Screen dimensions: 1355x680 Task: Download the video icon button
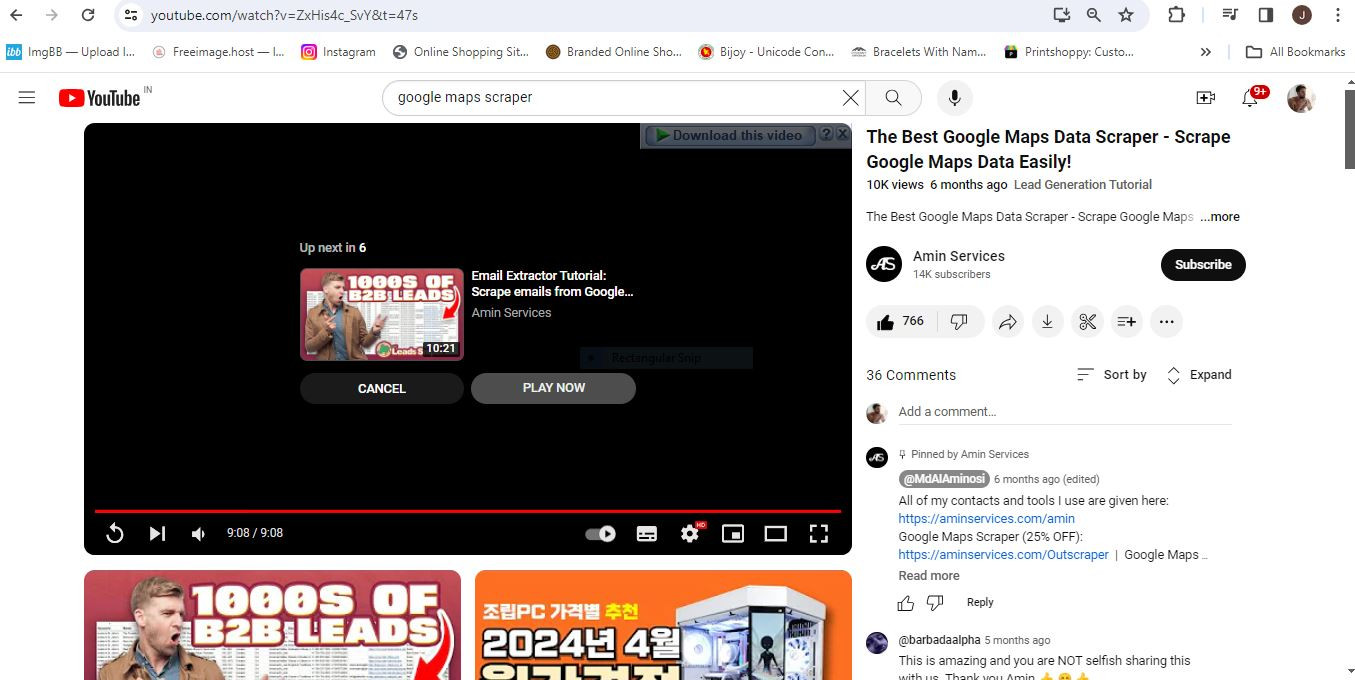1047,321
